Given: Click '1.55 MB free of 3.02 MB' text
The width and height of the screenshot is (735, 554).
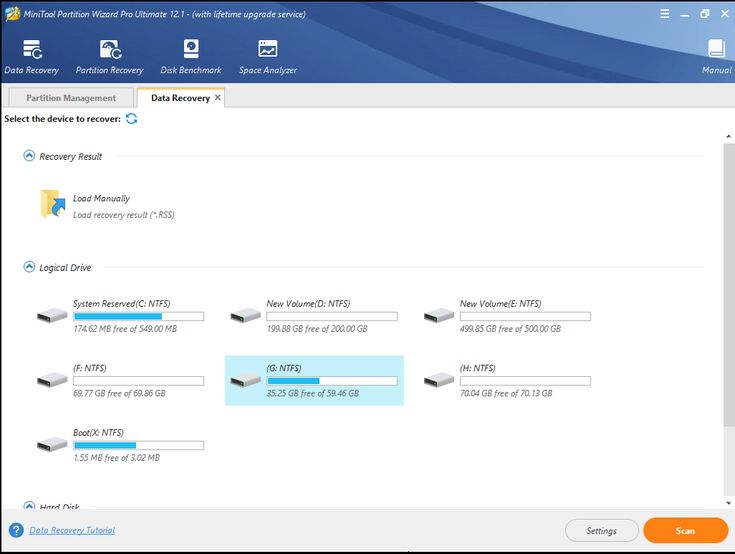Looking at the screenshot, I should [116, 457].
